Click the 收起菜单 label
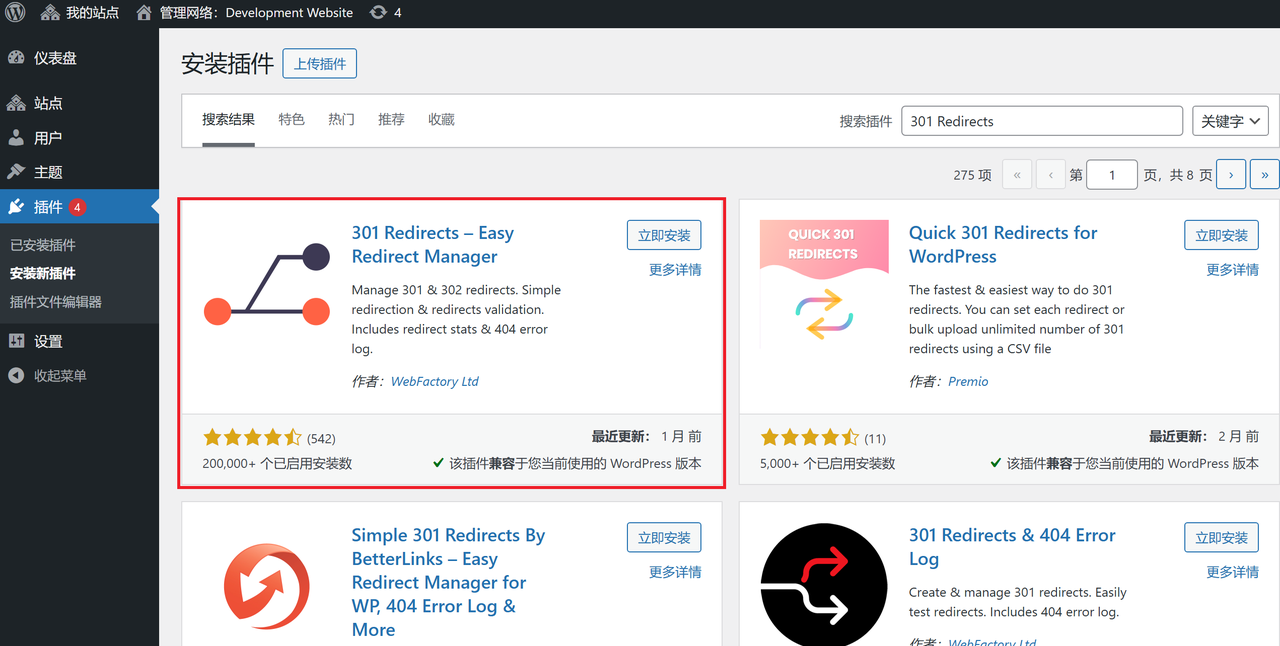Viewport: 1280px width, 646px height. (60, 376)
